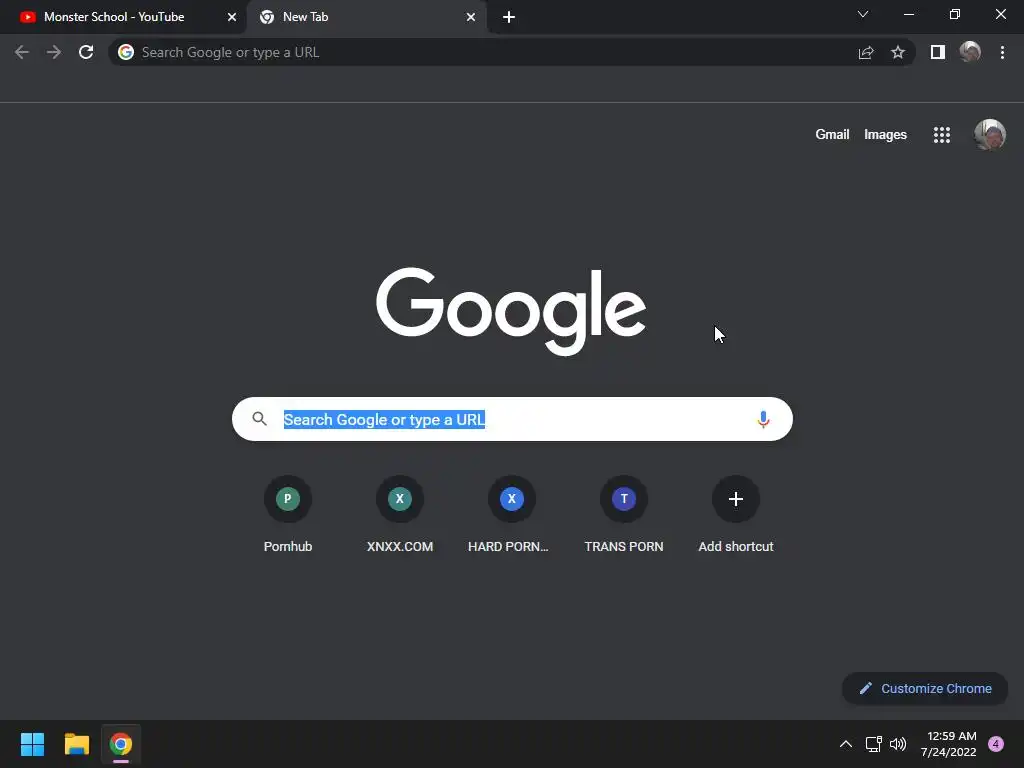Viewport: 1024px width, 768px height.
Task: Open a new tab with the plus button
Action: [509, 17]
